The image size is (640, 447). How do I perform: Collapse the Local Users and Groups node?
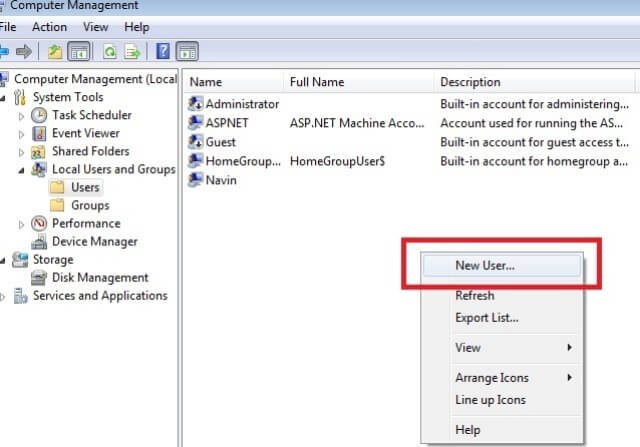[x=21, y=170]
